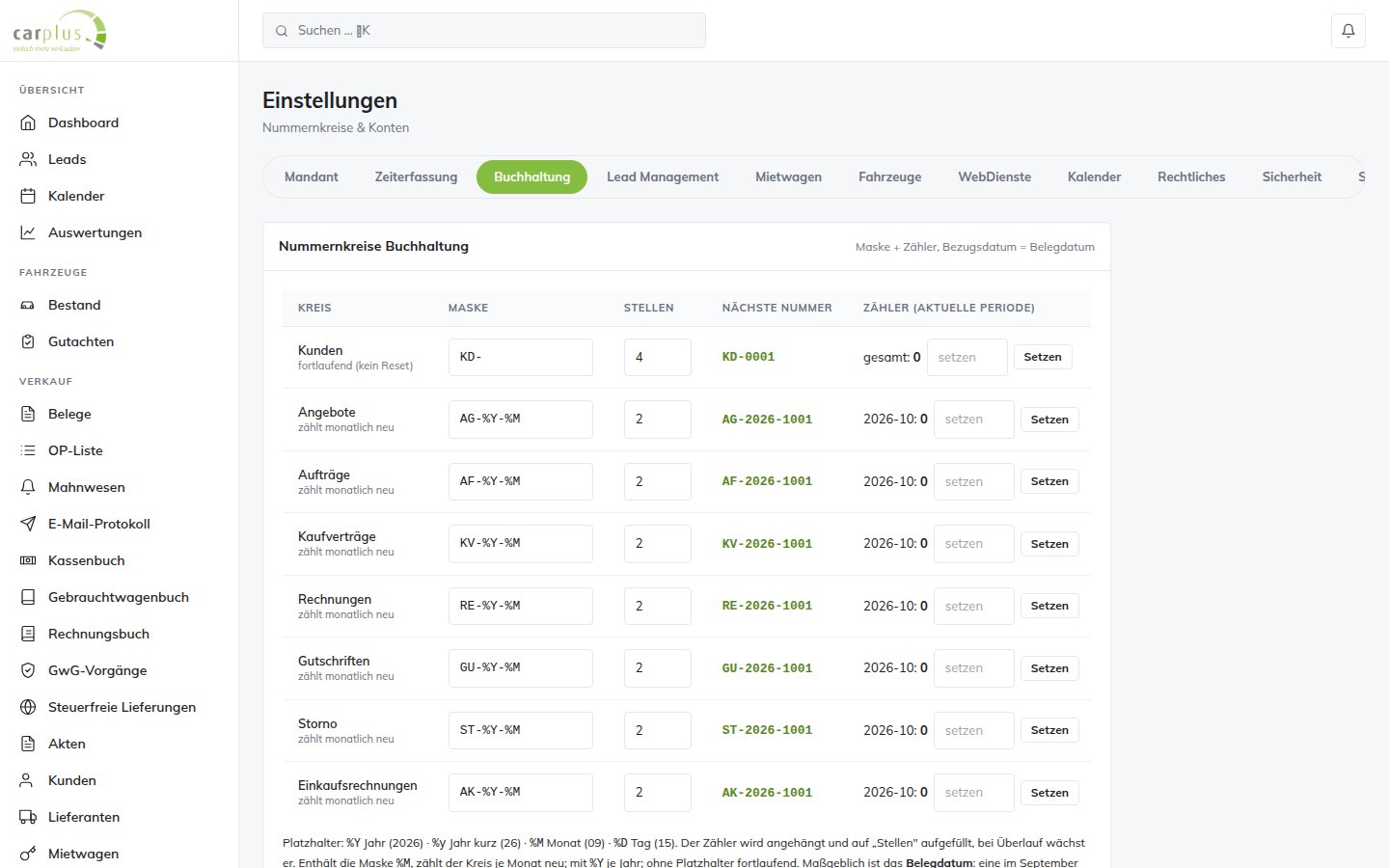
Task: Open the GwG-Vorgänge shield icon
Action: click(28, 670)
